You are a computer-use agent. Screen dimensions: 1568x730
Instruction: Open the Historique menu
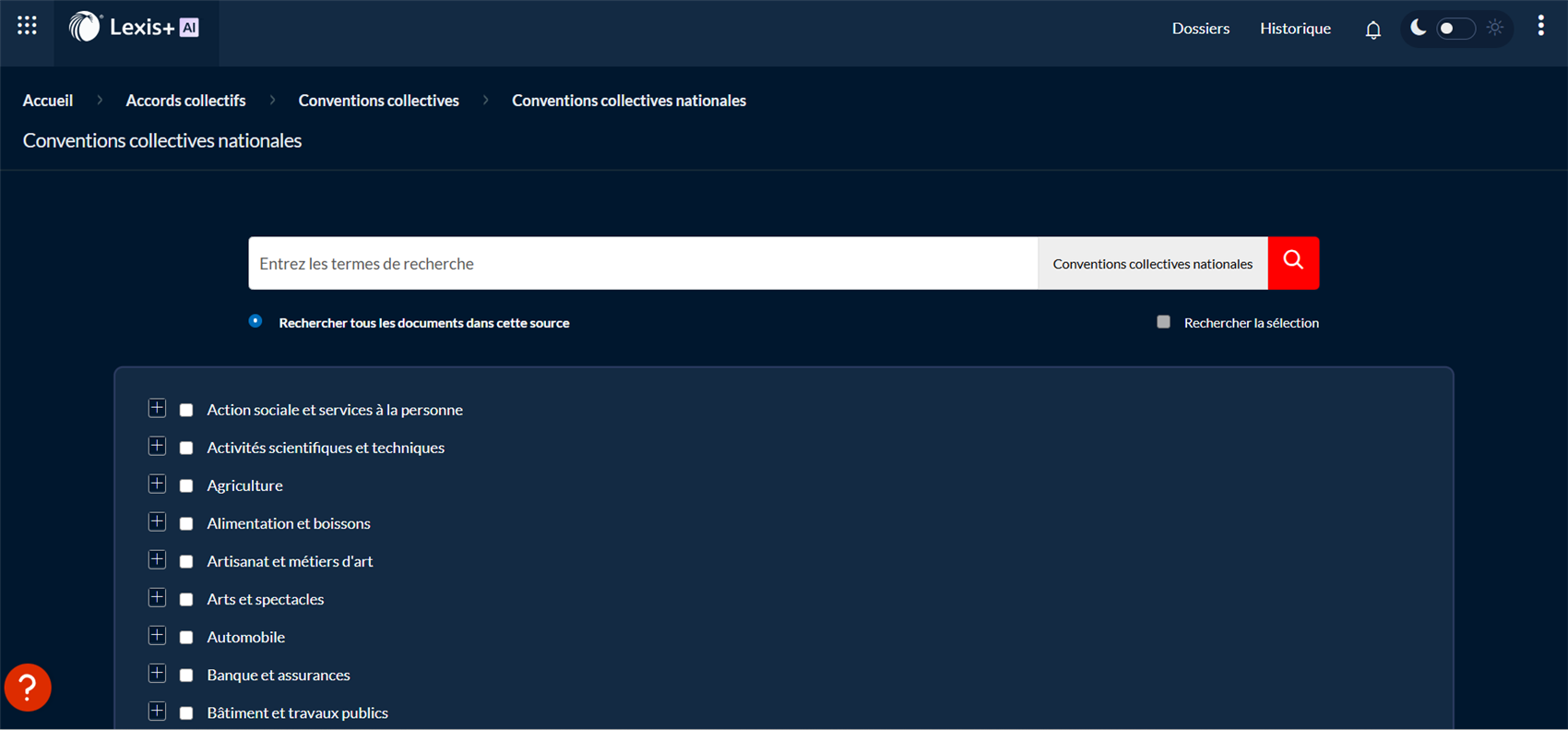coord(1295,29)
